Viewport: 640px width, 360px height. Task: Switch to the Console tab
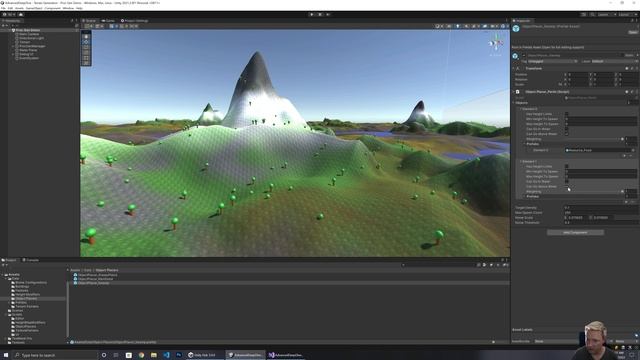click(x=31, y=260)
